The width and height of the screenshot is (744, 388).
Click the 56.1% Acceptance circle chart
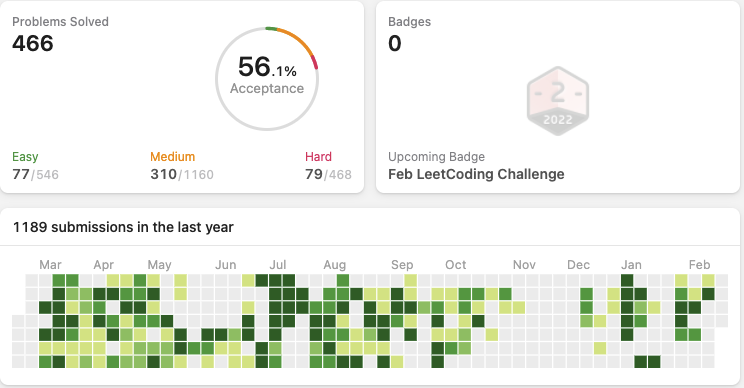point(267,79)
